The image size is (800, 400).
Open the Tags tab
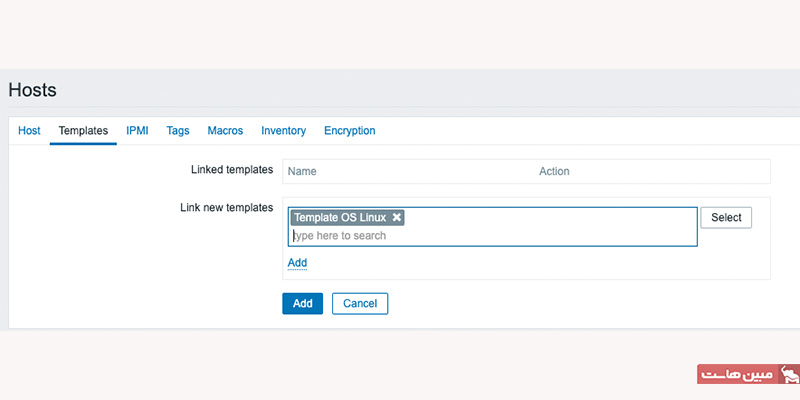pyautogui.click(x=178, y=131)
